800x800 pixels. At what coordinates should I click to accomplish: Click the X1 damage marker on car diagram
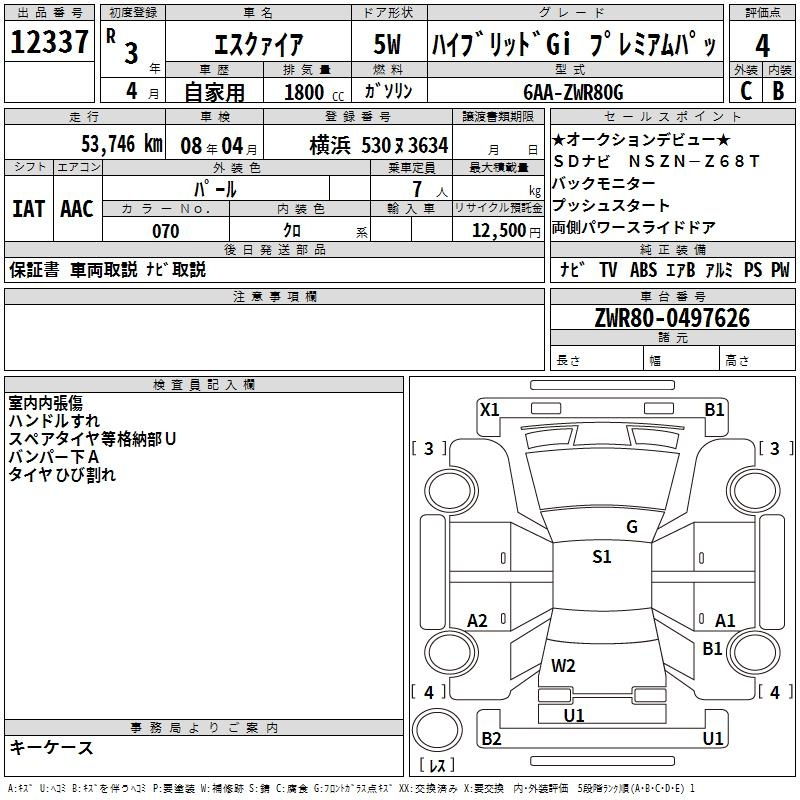[489, 409]
